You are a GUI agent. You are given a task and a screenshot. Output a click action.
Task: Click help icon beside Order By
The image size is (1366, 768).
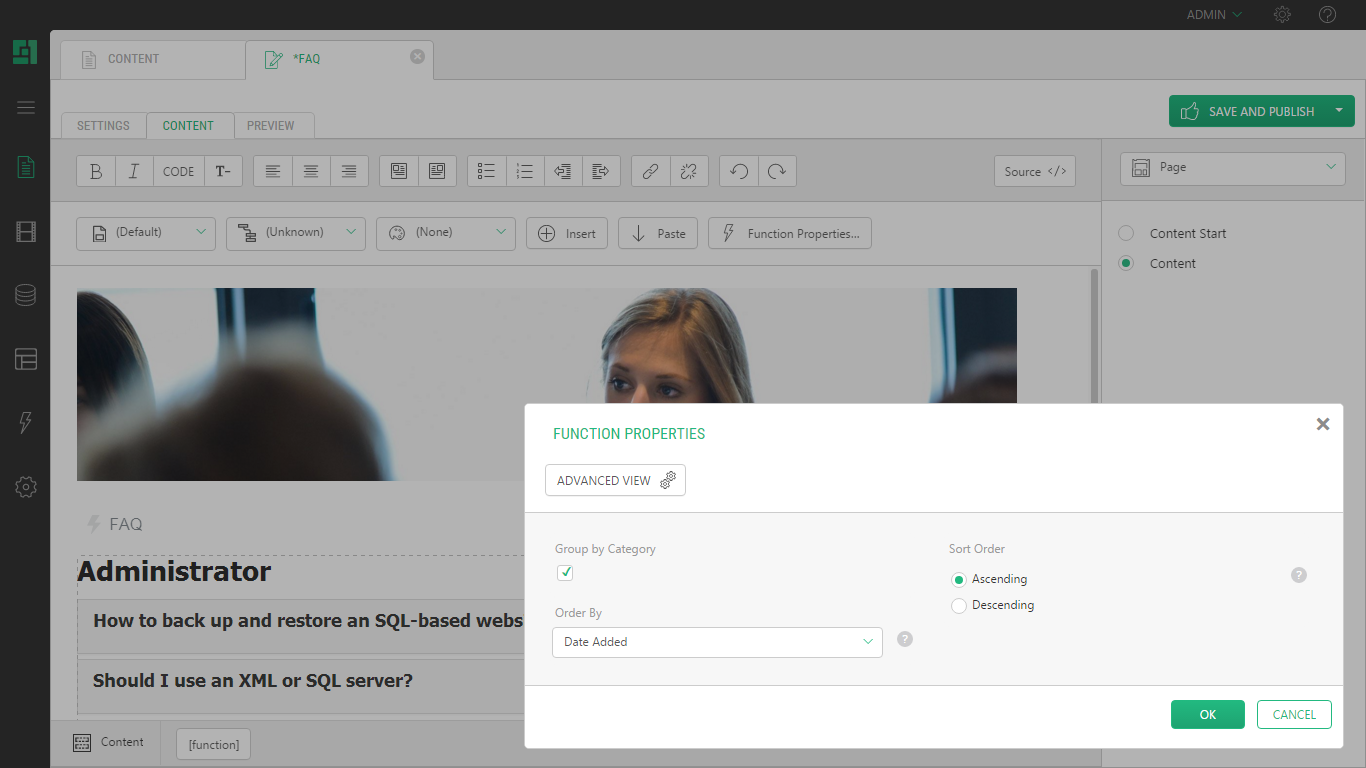pyautogui.click(x=905, y=639)
